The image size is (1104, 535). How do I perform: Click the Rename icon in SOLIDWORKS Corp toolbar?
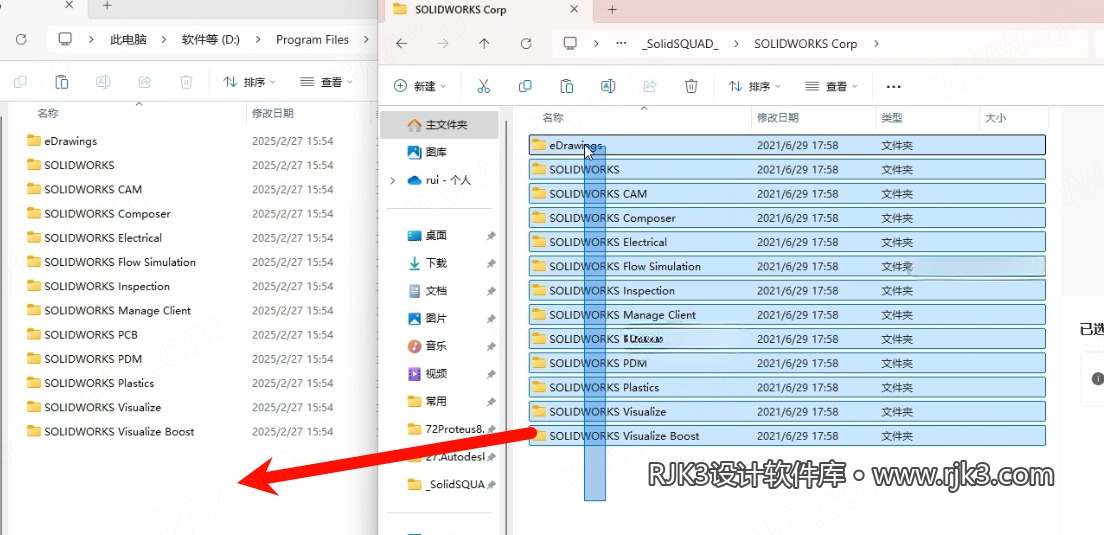(608, 87)
